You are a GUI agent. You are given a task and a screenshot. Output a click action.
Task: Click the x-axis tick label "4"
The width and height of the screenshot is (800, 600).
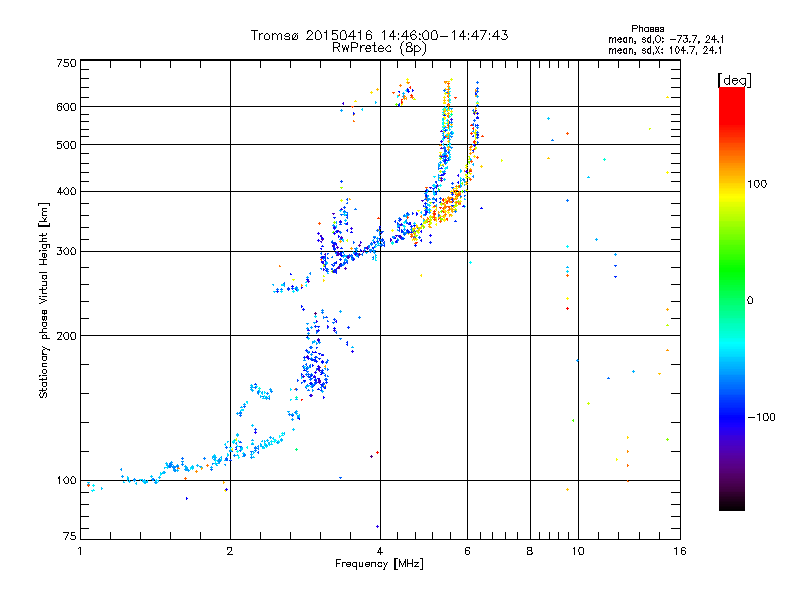tap(380, 551)
